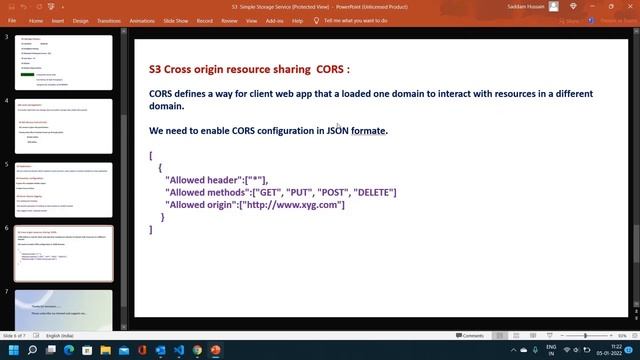Image resolution: width=640 pixels, height=360 pixels.
Task: Open the Help tab
Action: click(x=298, y=20)
